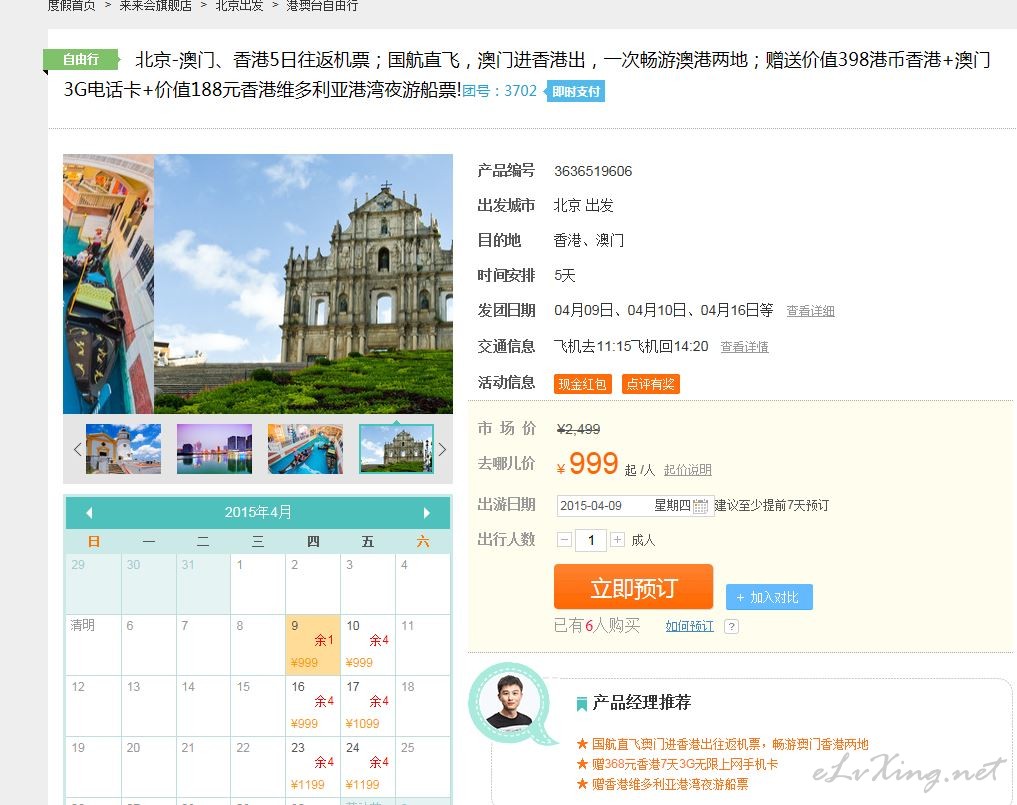Open the 起价说明 price explanation link
The height and width of the screenshot is (805, 1017).
(687, 470)
